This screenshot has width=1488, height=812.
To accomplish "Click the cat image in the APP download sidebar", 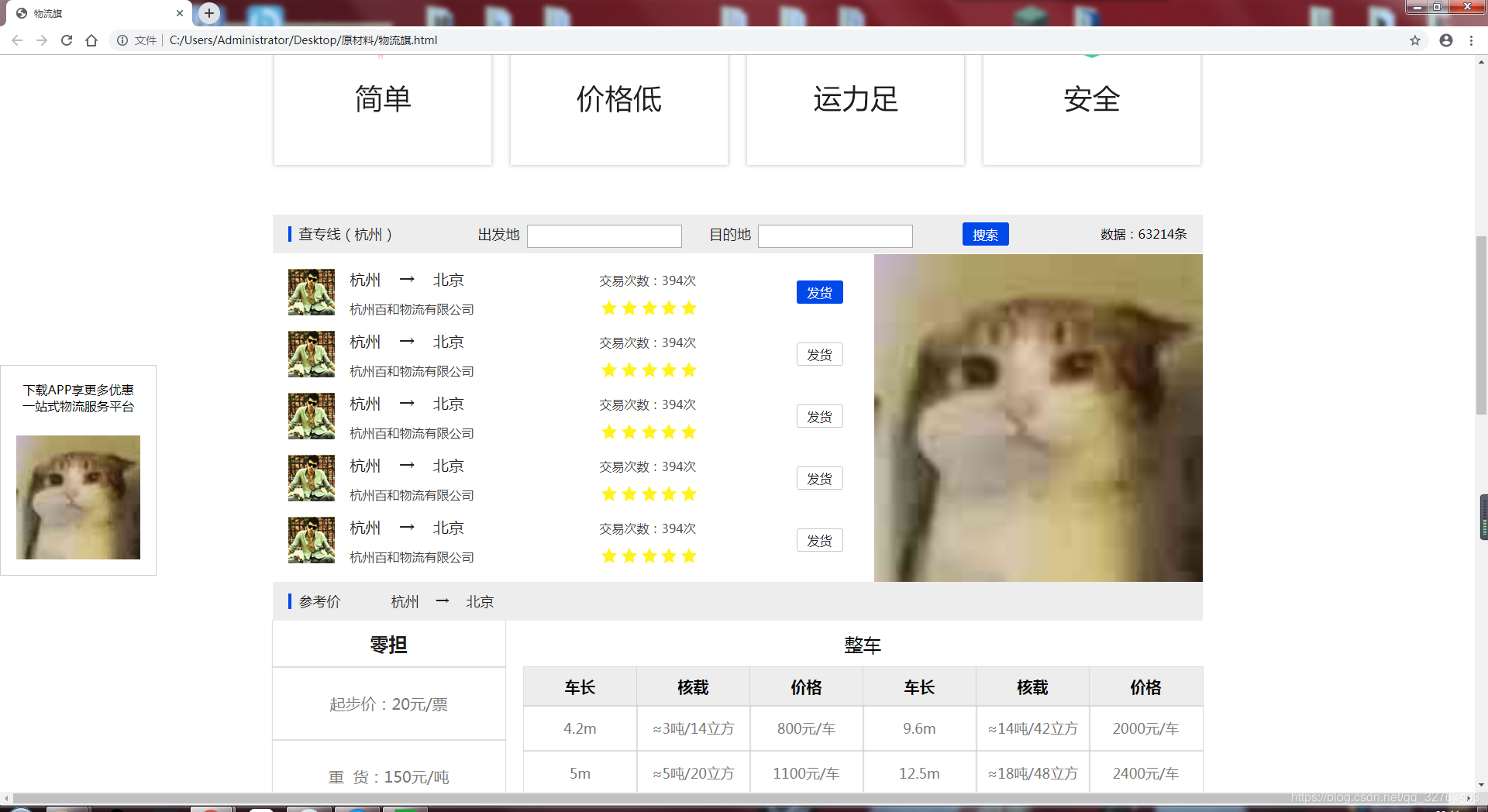I will [x=77, y=497].
